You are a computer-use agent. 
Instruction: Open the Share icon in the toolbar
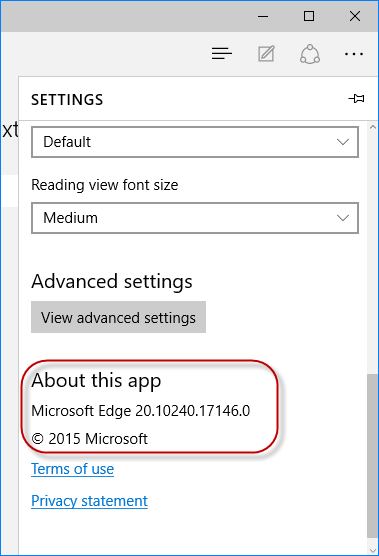[x=310, y=54]
